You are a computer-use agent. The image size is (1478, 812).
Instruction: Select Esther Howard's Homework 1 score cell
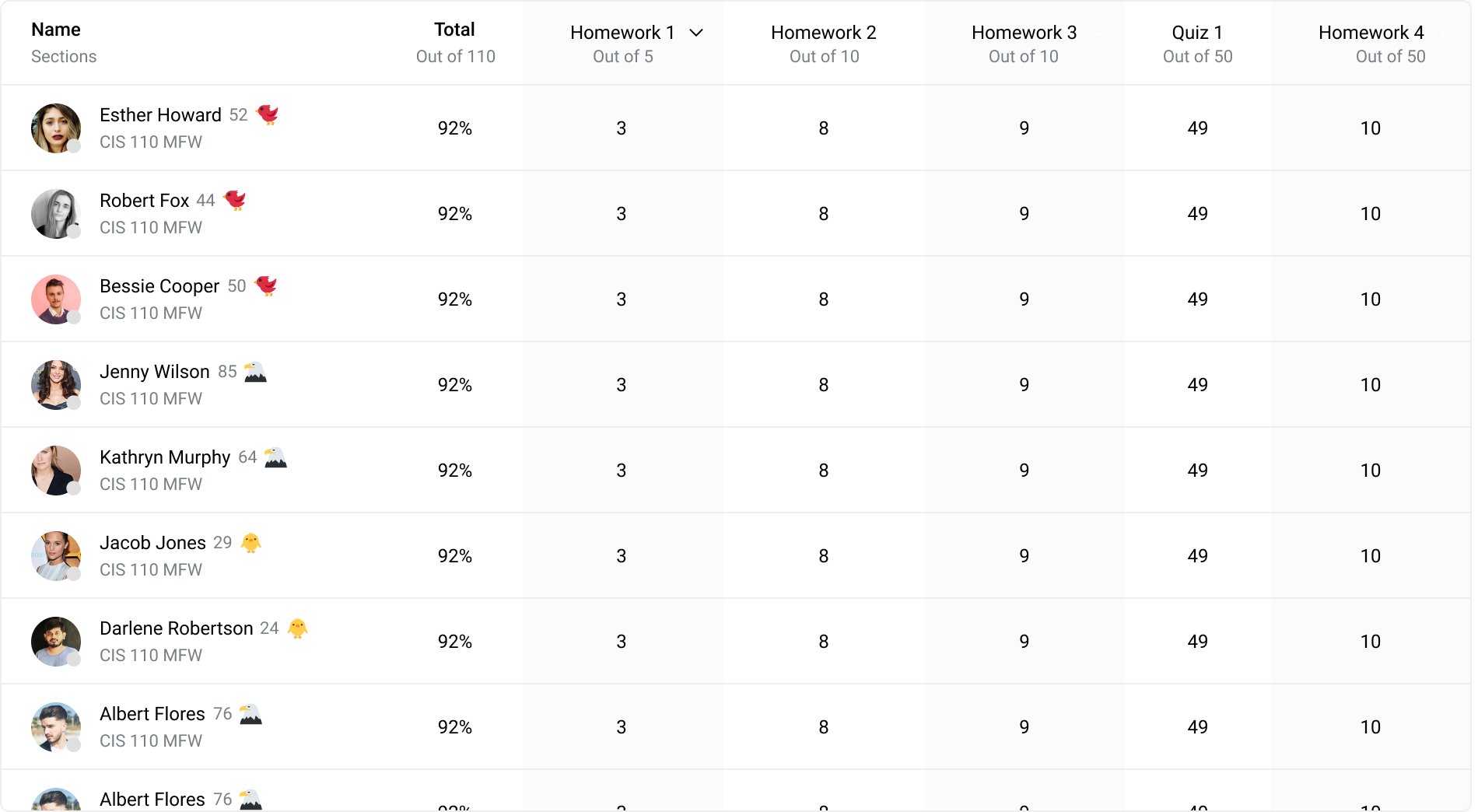(621, 128)
